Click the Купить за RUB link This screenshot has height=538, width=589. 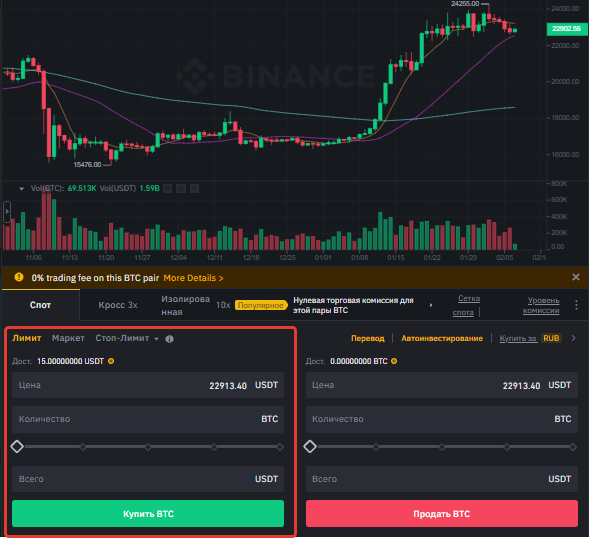point(530,338)
